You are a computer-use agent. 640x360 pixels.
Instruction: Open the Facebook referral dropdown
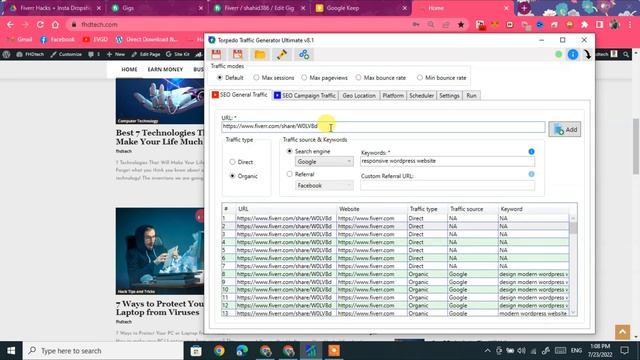[x=324, y=185]
